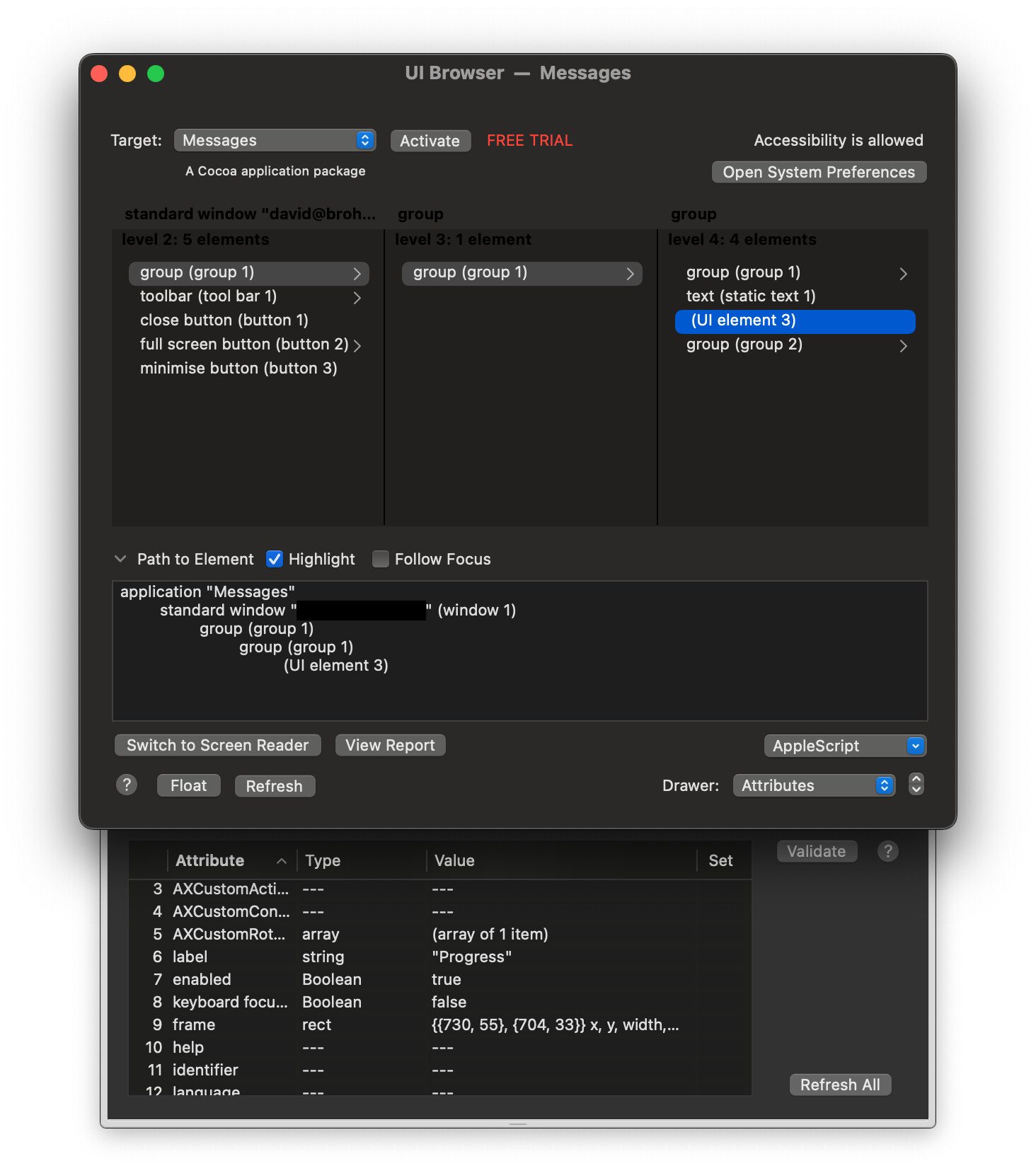Zoom the UI Browser window with the green button
Viewport: 1036px width, 1166px height.
tap(156, 74)
